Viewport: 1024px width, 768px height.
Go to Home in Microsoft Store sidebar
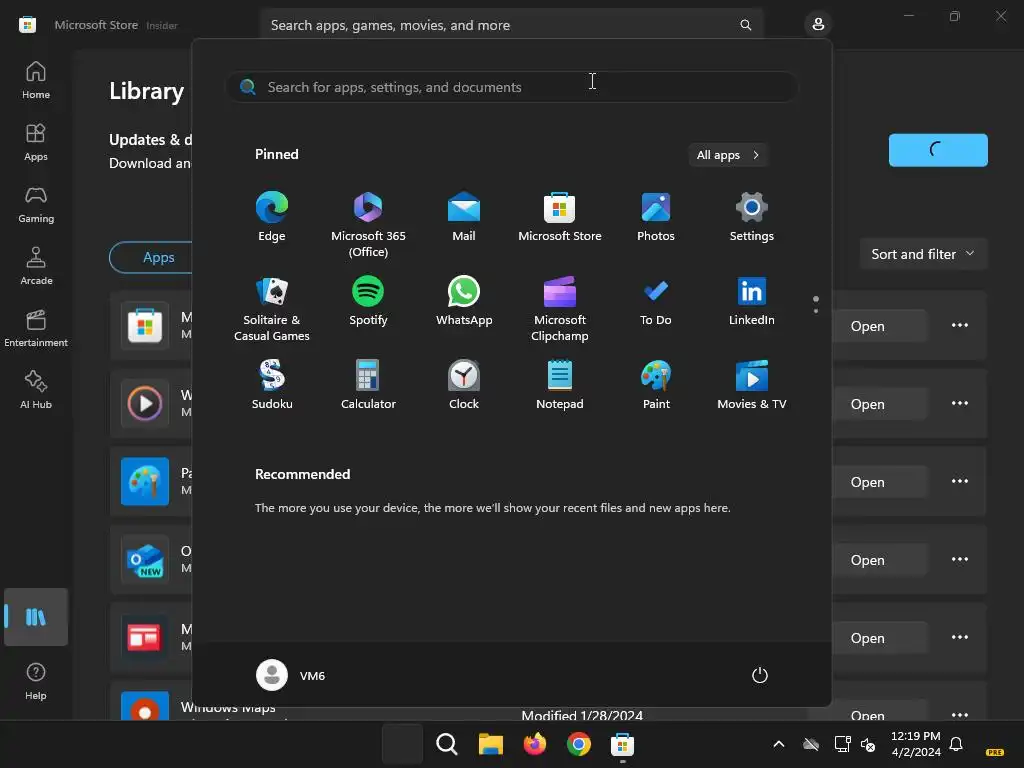36,80
